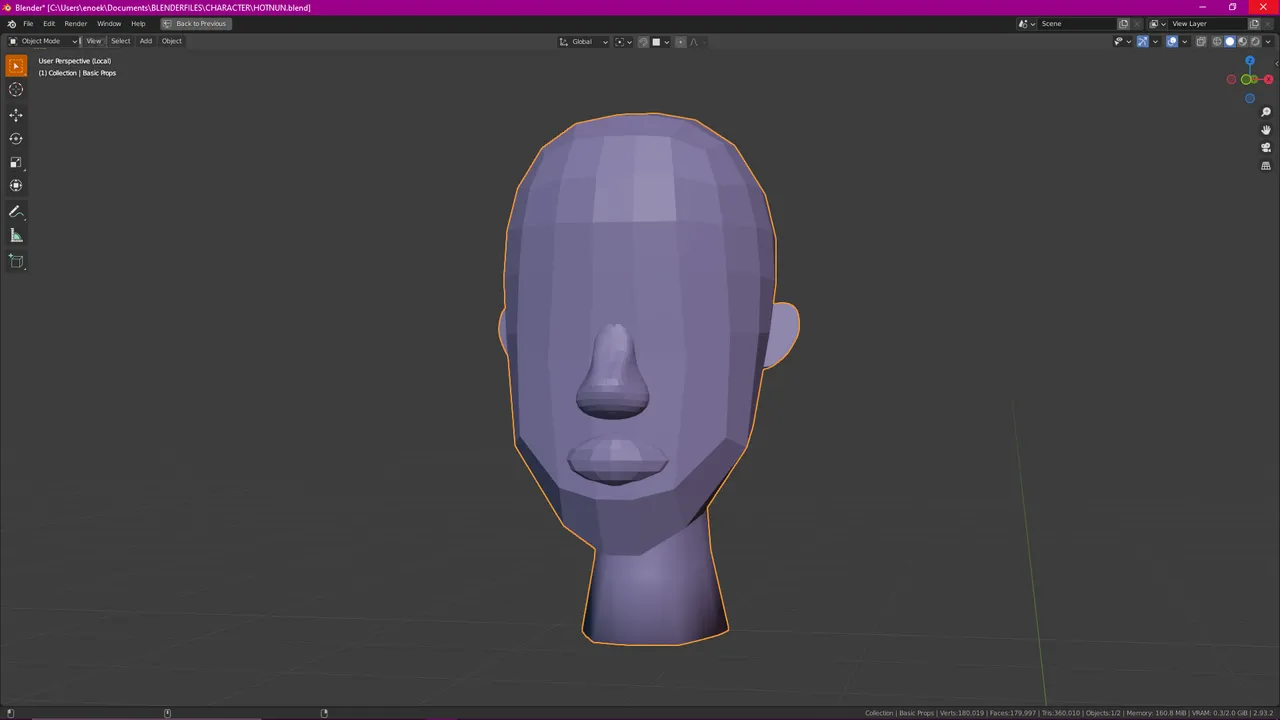Open the File menu
The height and width of the screenshot is (720, 1280).
pyautogui.click(x=28, y=24)
